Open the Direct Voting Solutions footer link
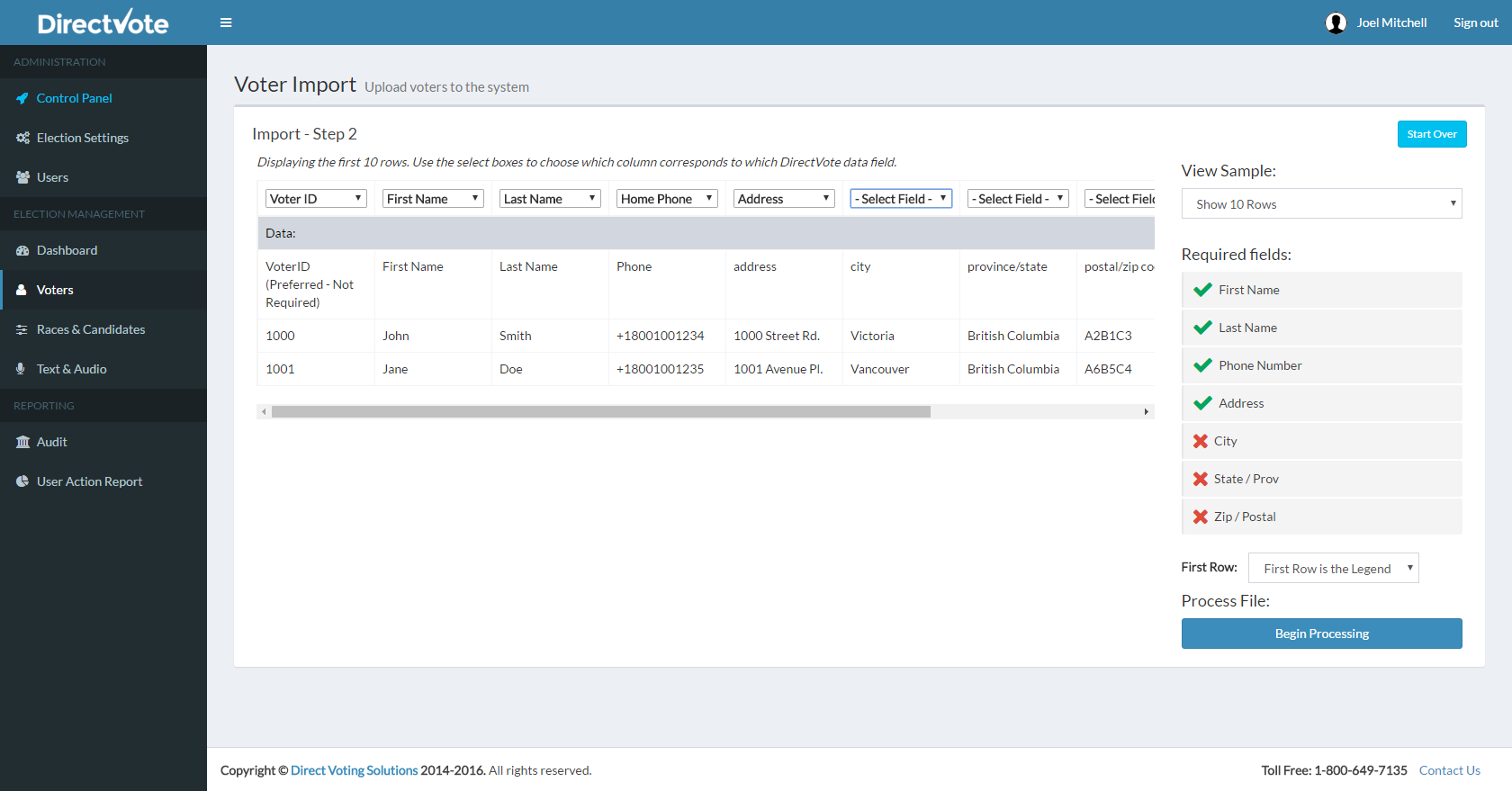This screenshot has width=1512, height=791. coord(354,770)
